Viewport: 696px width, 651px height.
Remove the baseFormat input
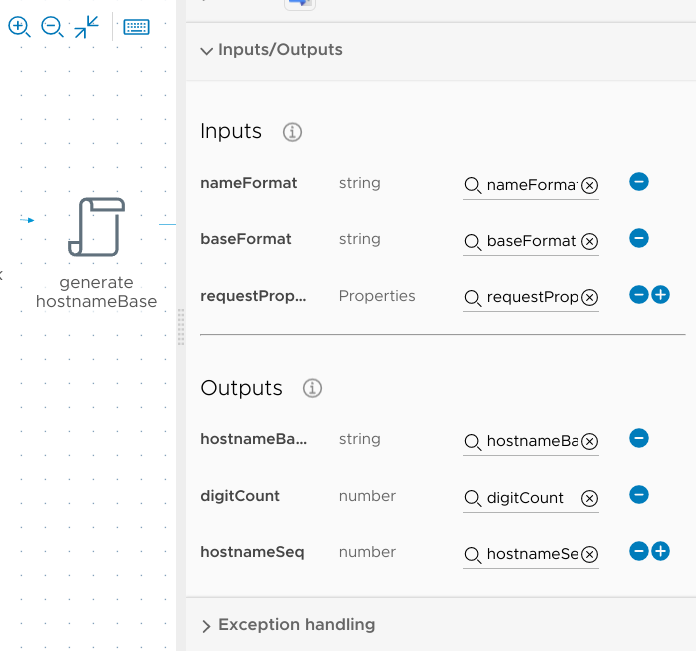pyautogui.click(x=639, y=238)
